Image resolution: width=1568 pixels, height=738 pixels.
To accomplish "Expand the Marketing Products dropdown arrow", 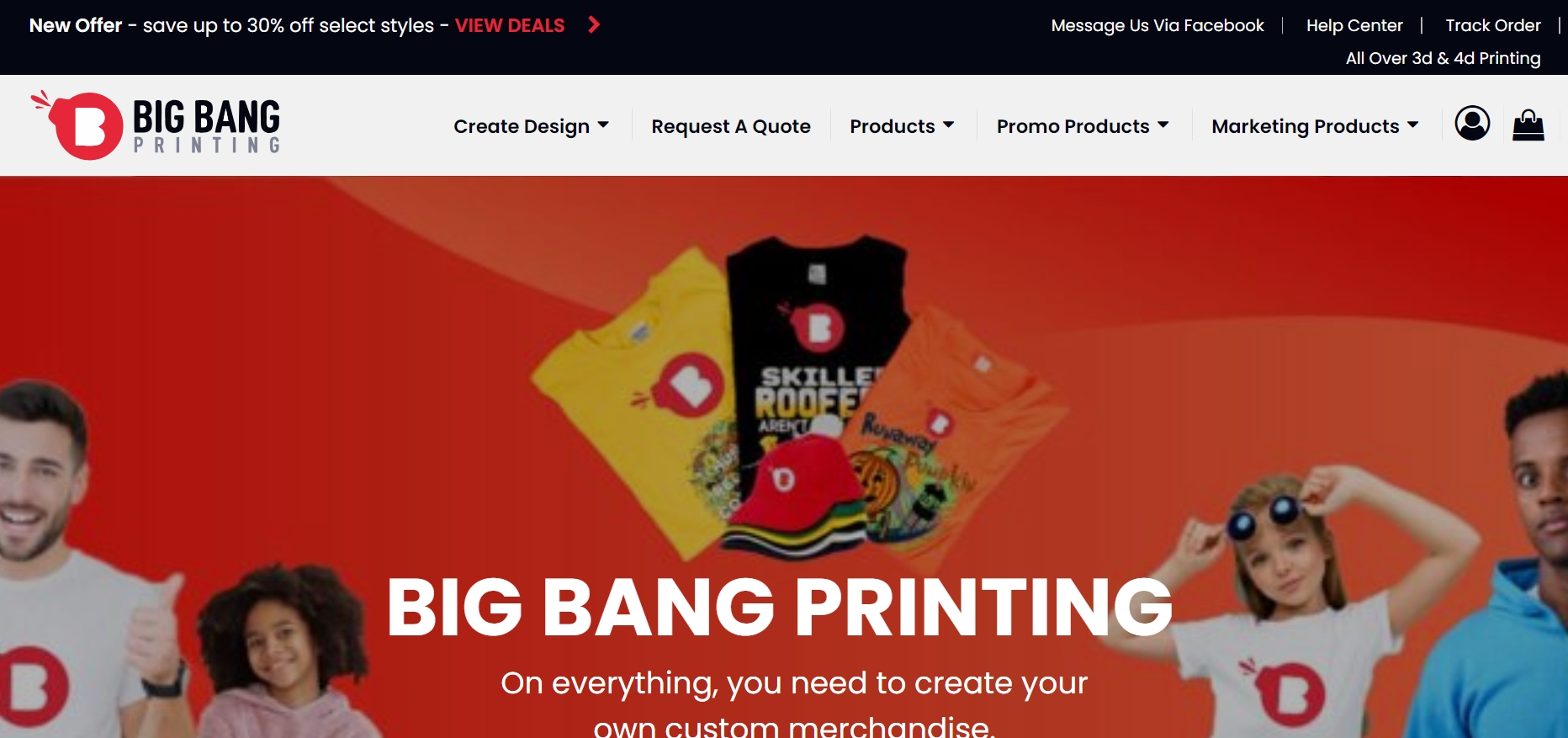I will coord(1412,125).
